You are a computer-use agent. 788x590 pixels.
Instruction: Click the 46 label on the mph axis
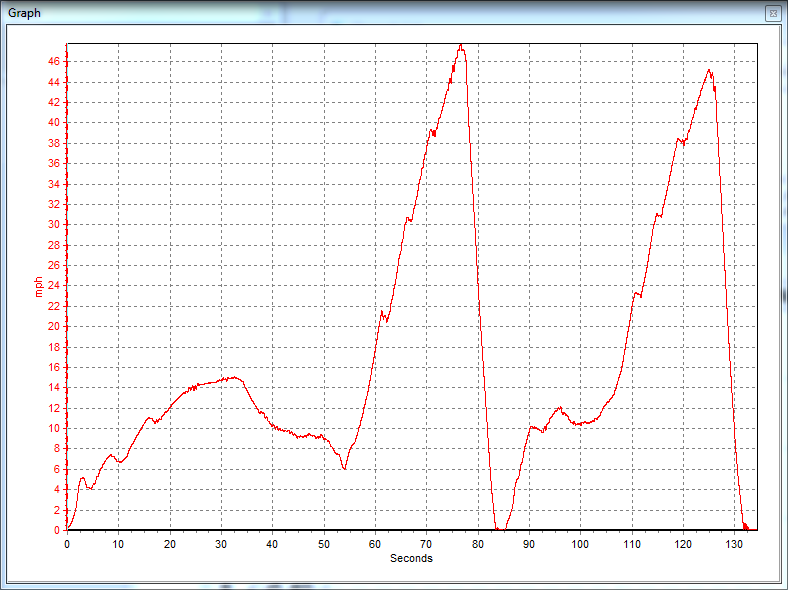click(x=55, y=62)
